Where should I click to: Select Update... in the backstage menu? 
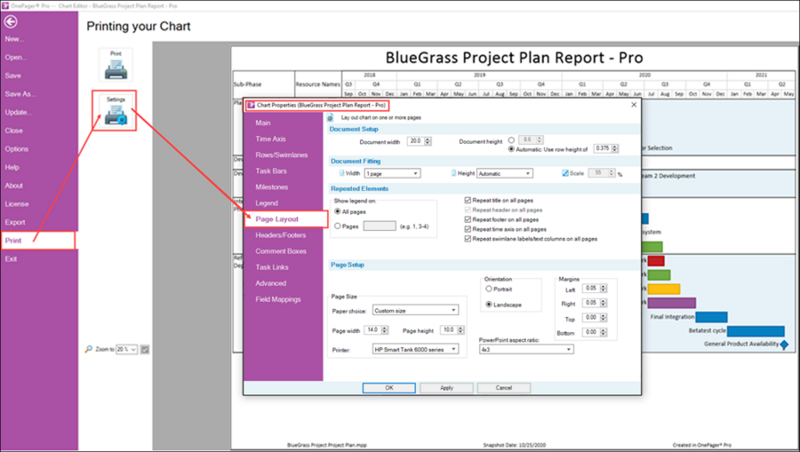point(18,112)
